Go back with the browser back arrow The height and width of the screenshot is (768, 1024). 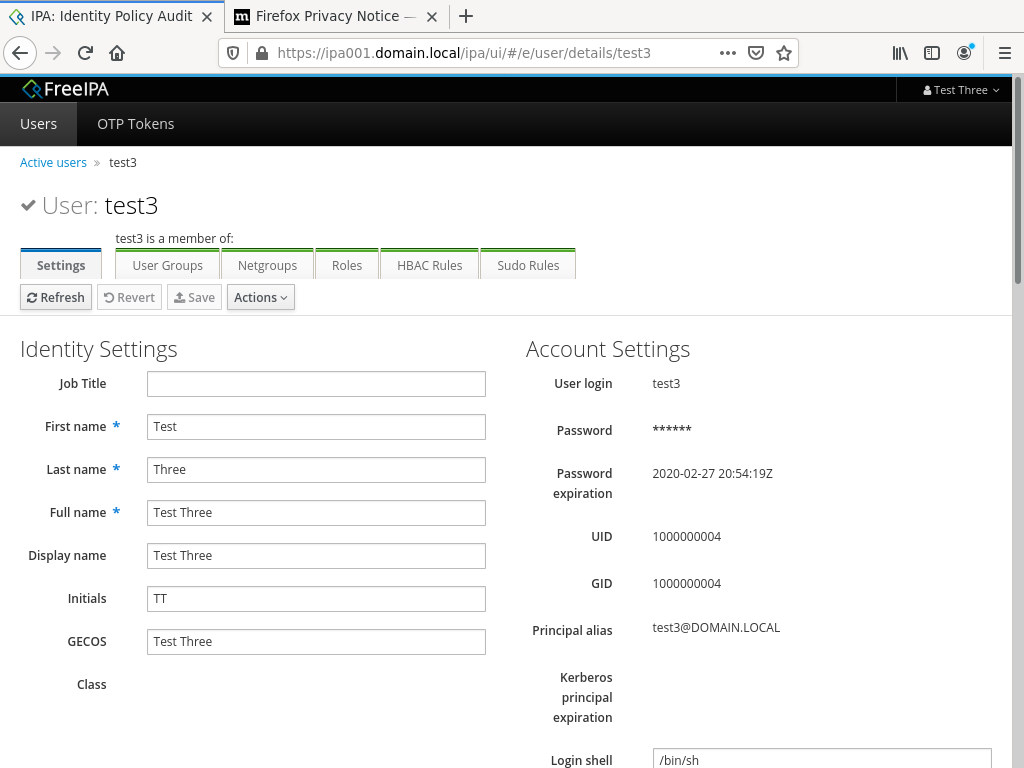[x=20, y=53]
